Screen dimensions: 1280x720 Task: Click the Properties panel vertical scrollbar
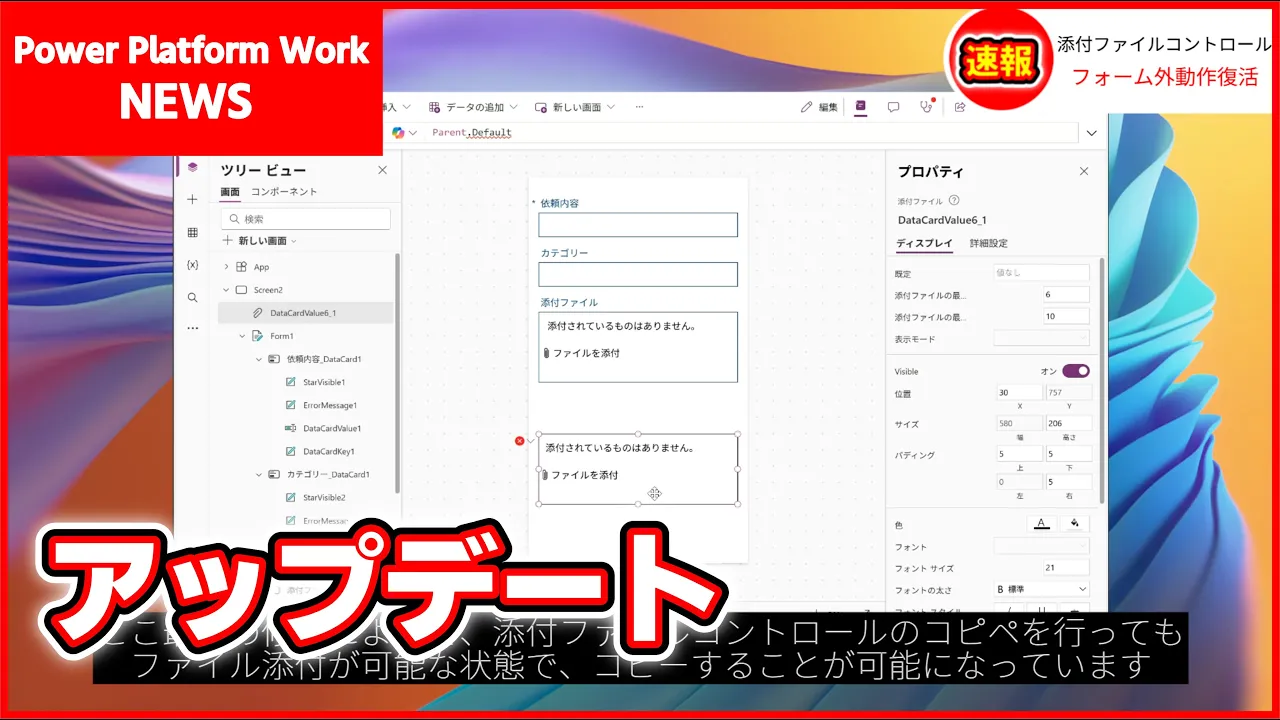coord(1102,380)
